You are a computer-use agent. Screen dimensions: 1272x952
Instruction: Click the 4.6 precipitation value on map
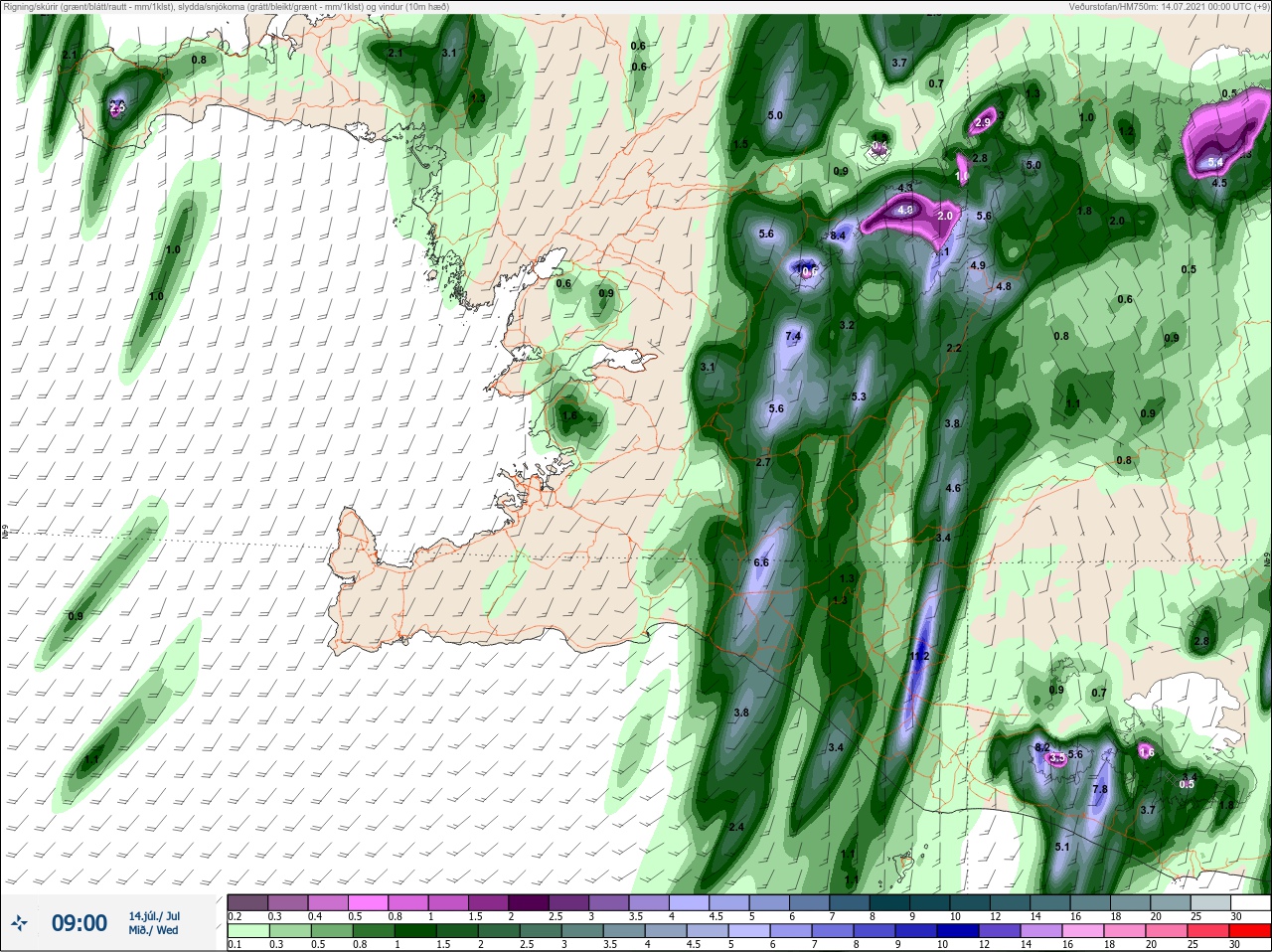[953, 488]
